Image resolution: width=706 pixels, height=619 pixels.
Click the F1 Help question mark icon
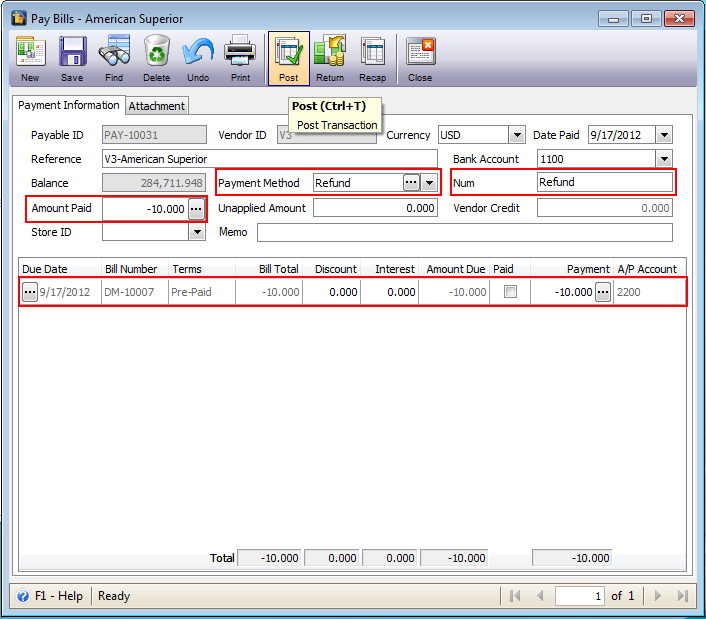(23, 596)
